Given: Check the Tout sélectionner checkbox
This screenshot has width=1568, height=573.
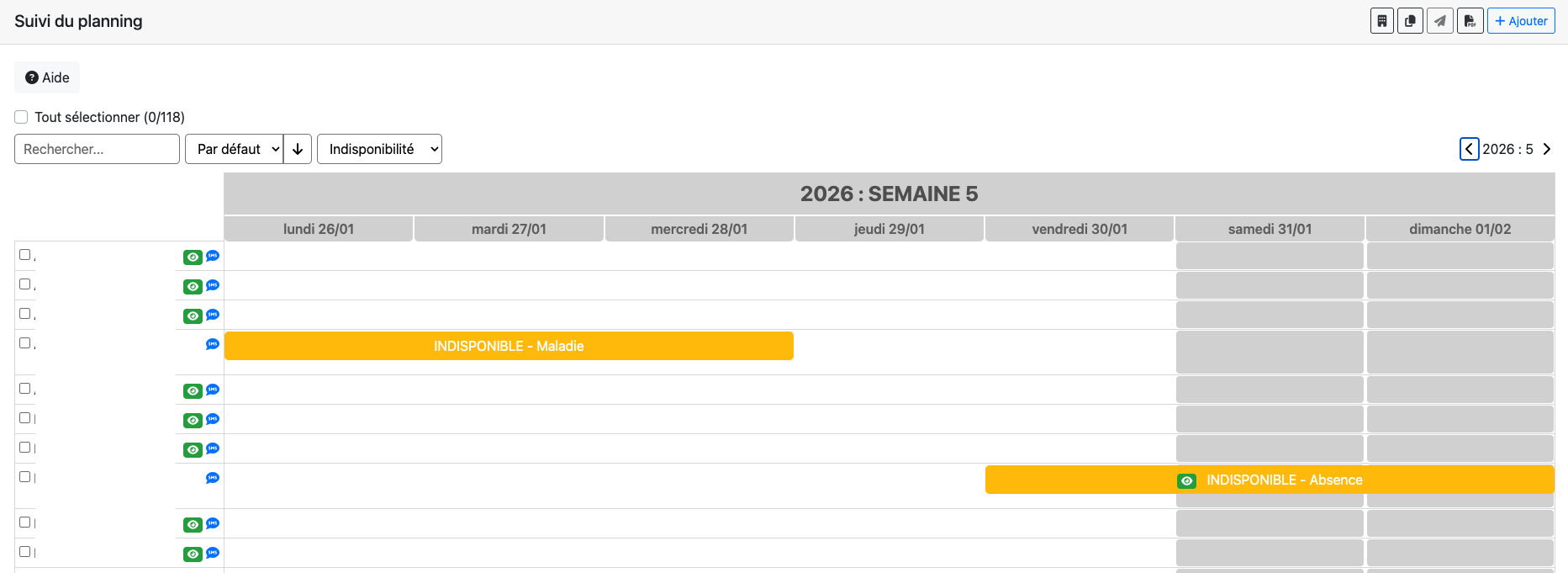Looking at the screenshot, I should pos(21,116).
